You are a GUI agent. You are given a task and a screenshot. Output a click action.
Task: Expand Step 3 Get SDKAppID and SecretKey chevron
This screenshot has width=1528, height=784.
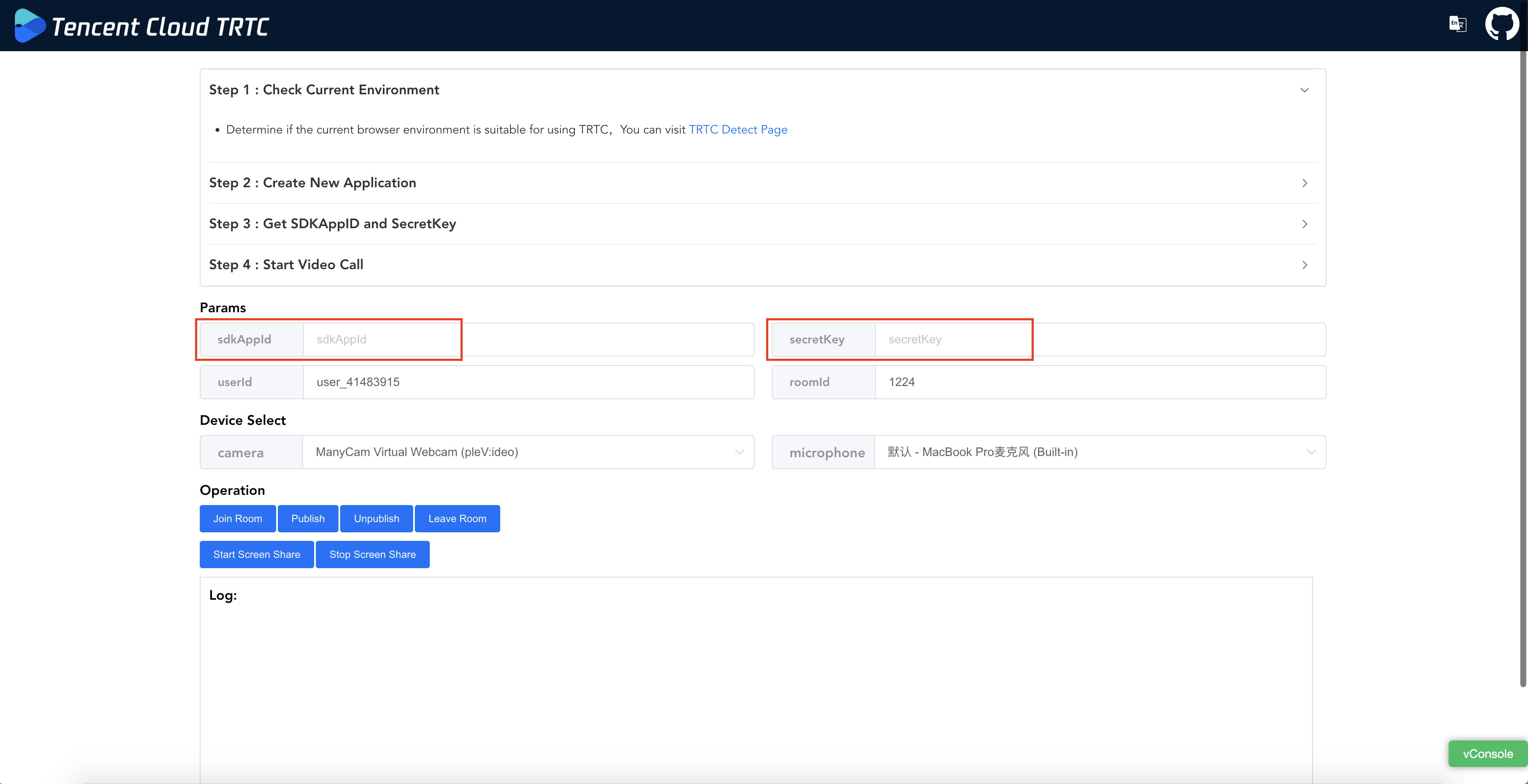click(x=1304, y=224)
